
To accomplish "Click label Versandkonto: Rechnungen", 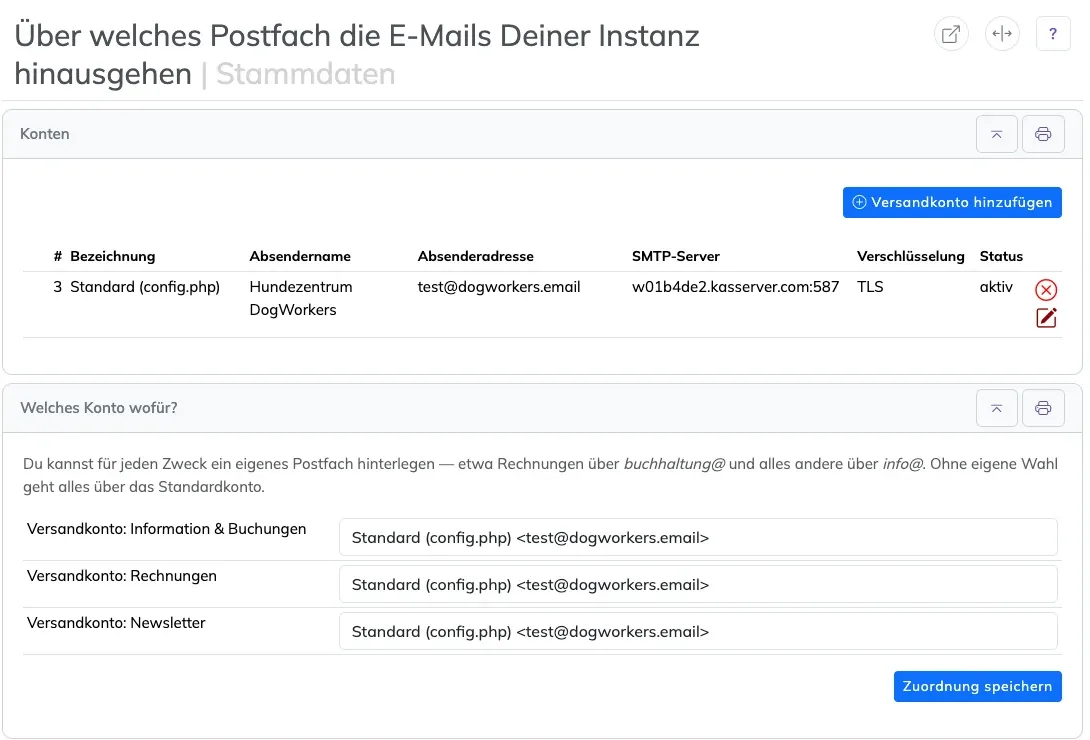I will [x=122, y=576].
